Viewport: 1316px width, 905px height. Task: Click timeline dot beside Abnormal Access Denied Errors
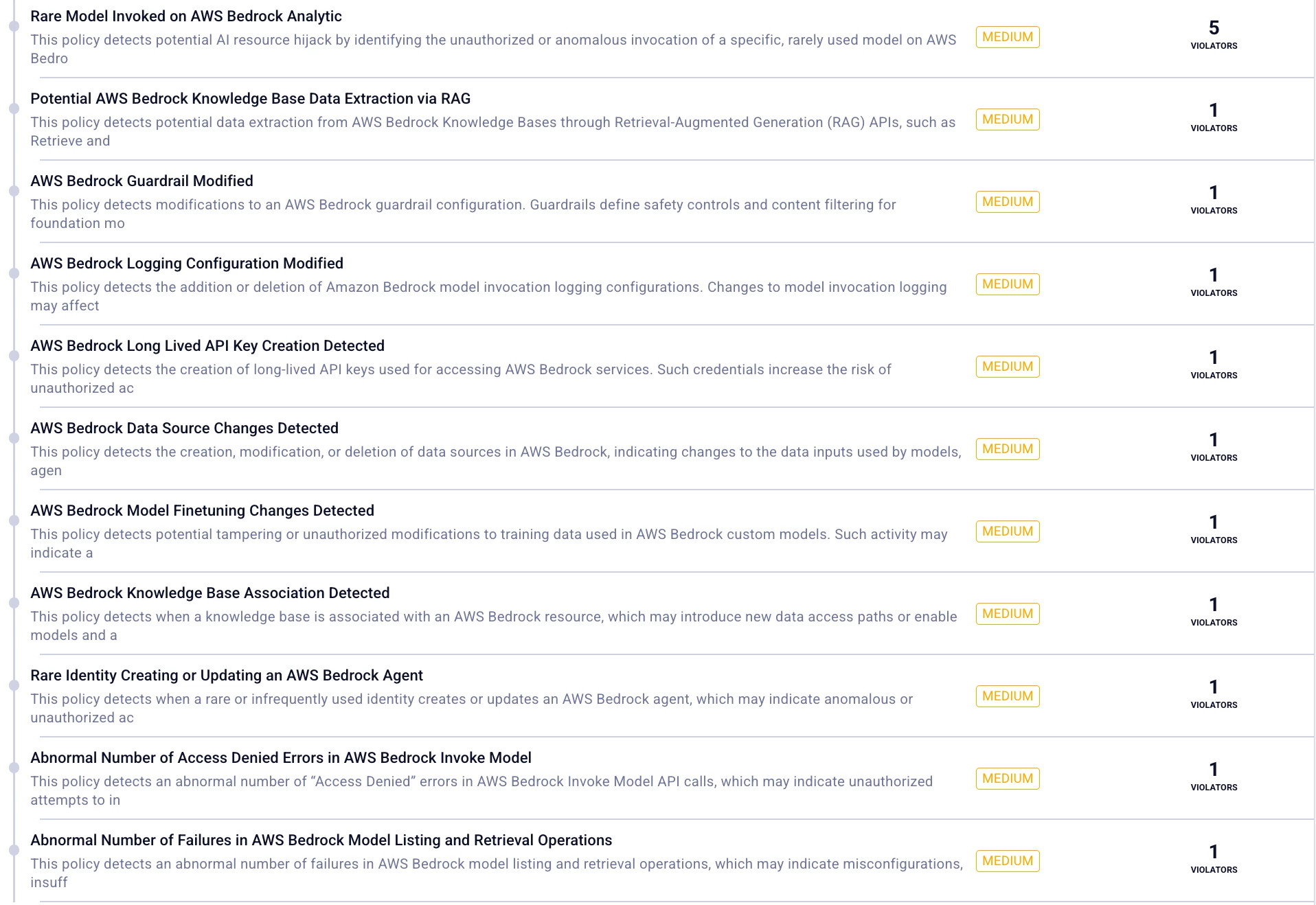click(14, 768)
